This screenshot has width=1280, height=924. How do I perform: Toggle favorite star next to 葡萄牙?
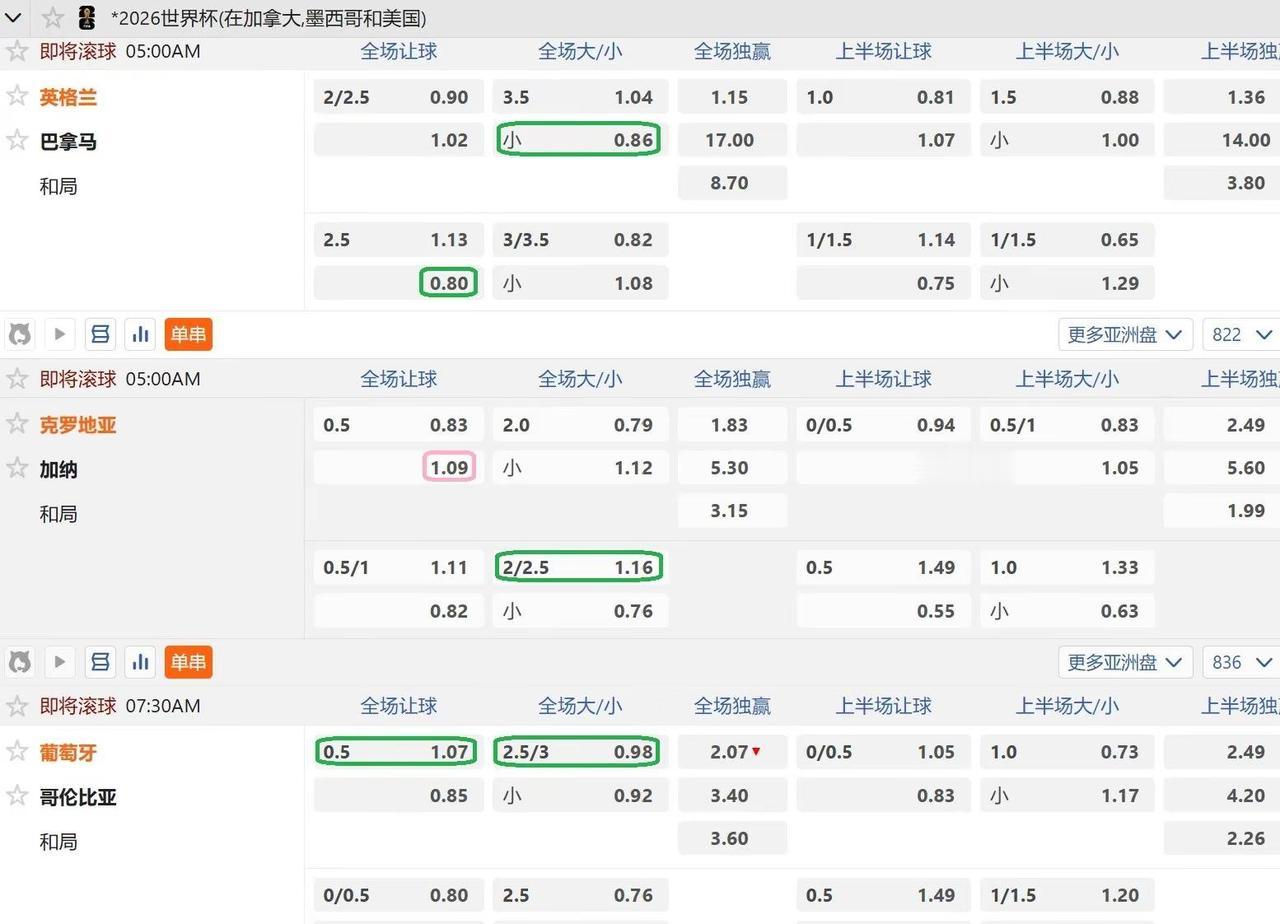[x=17, y=751]
